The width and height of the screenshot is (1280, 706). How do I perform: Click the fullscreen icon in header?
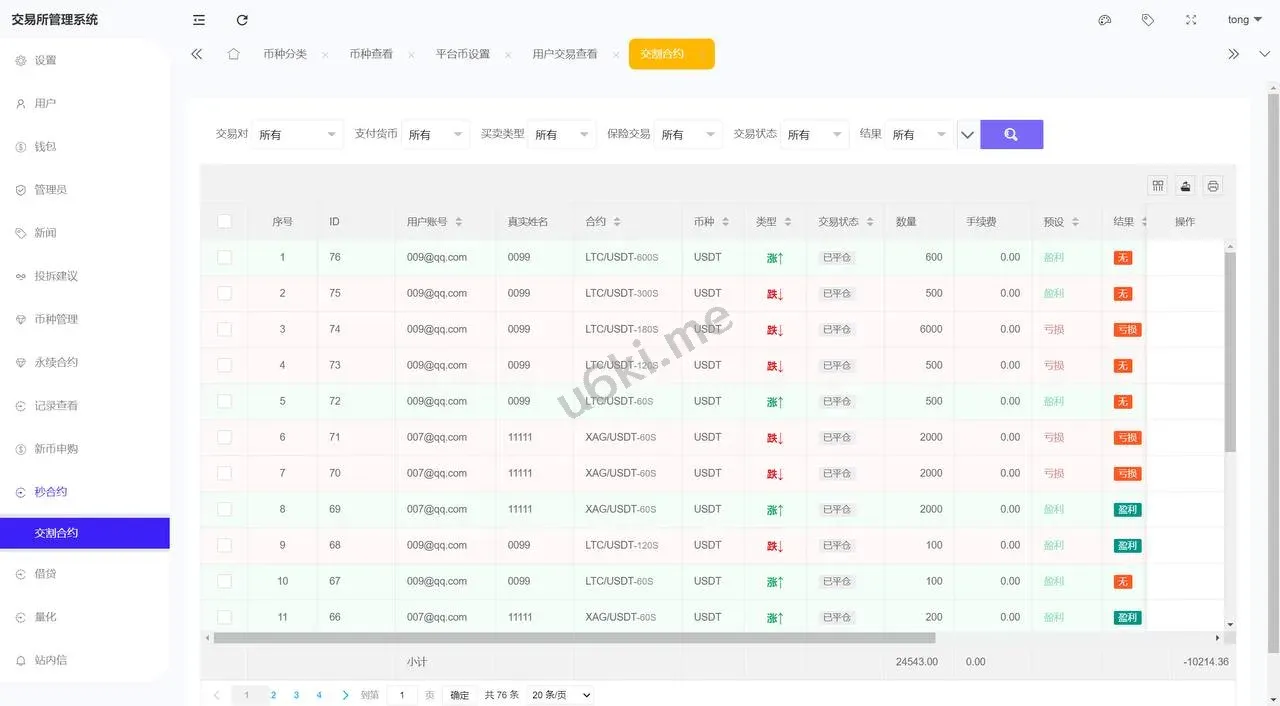(1191, 20)
